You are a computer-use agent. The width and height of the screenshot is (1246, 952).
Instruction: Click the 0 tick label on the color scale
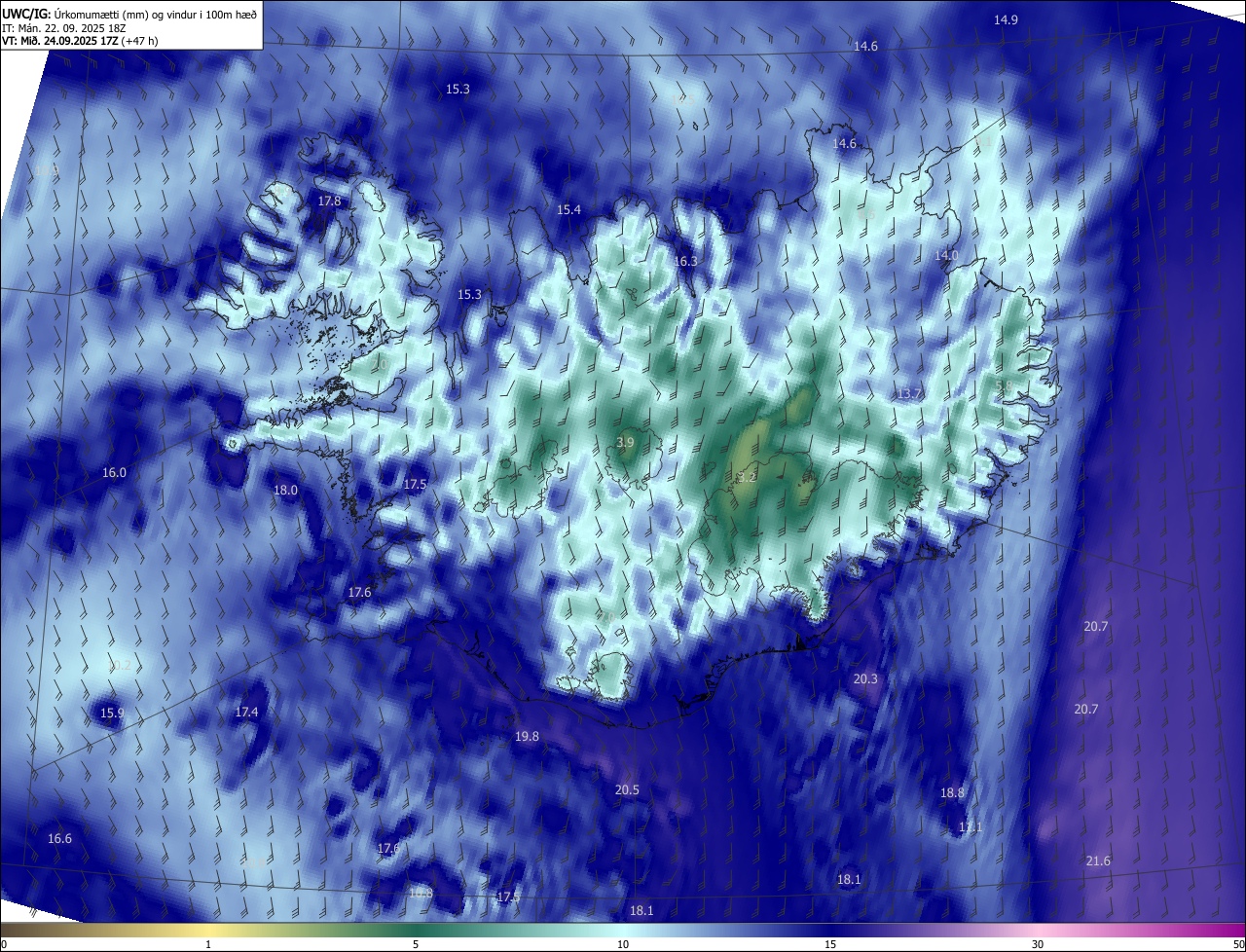pos(4,945)
